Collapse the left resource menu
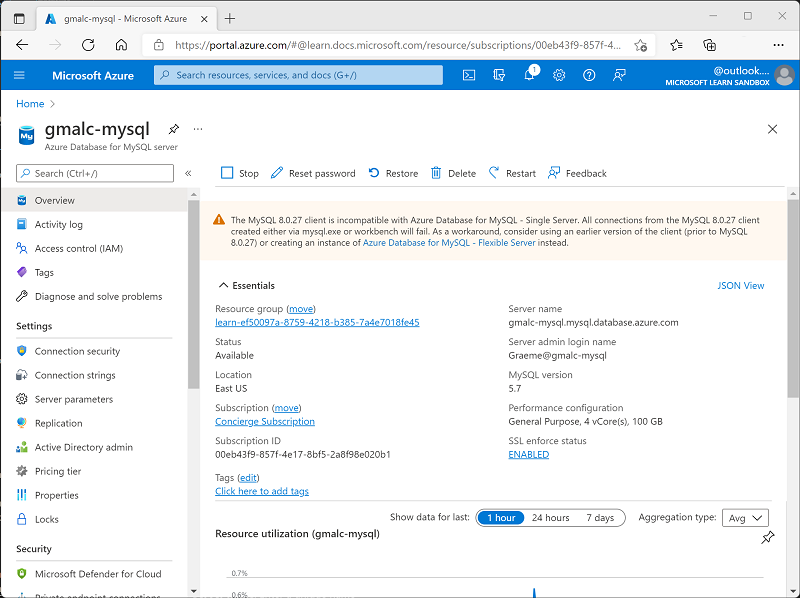The width and height of the screenshot is (800, 598). (188, 173)
